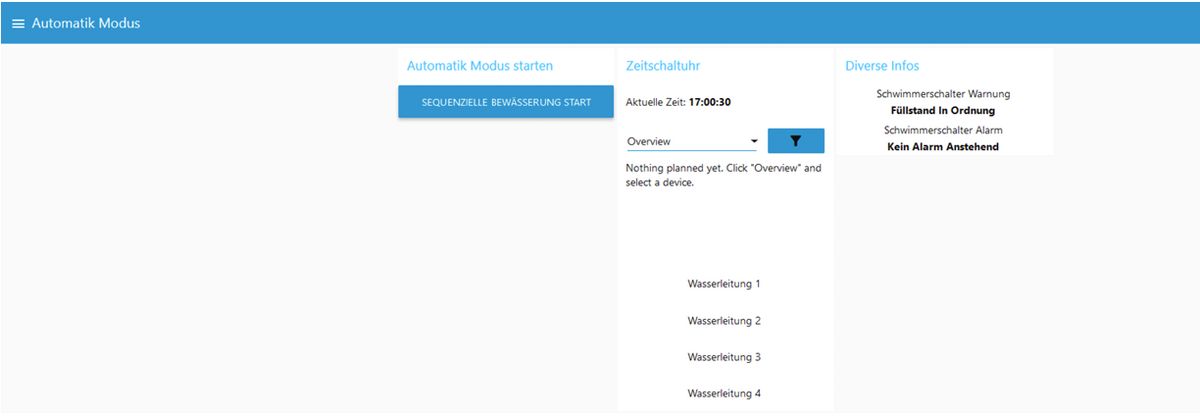Click the Automatik Modus page title
Screen dimensions: 1200x419
point(86,23)
